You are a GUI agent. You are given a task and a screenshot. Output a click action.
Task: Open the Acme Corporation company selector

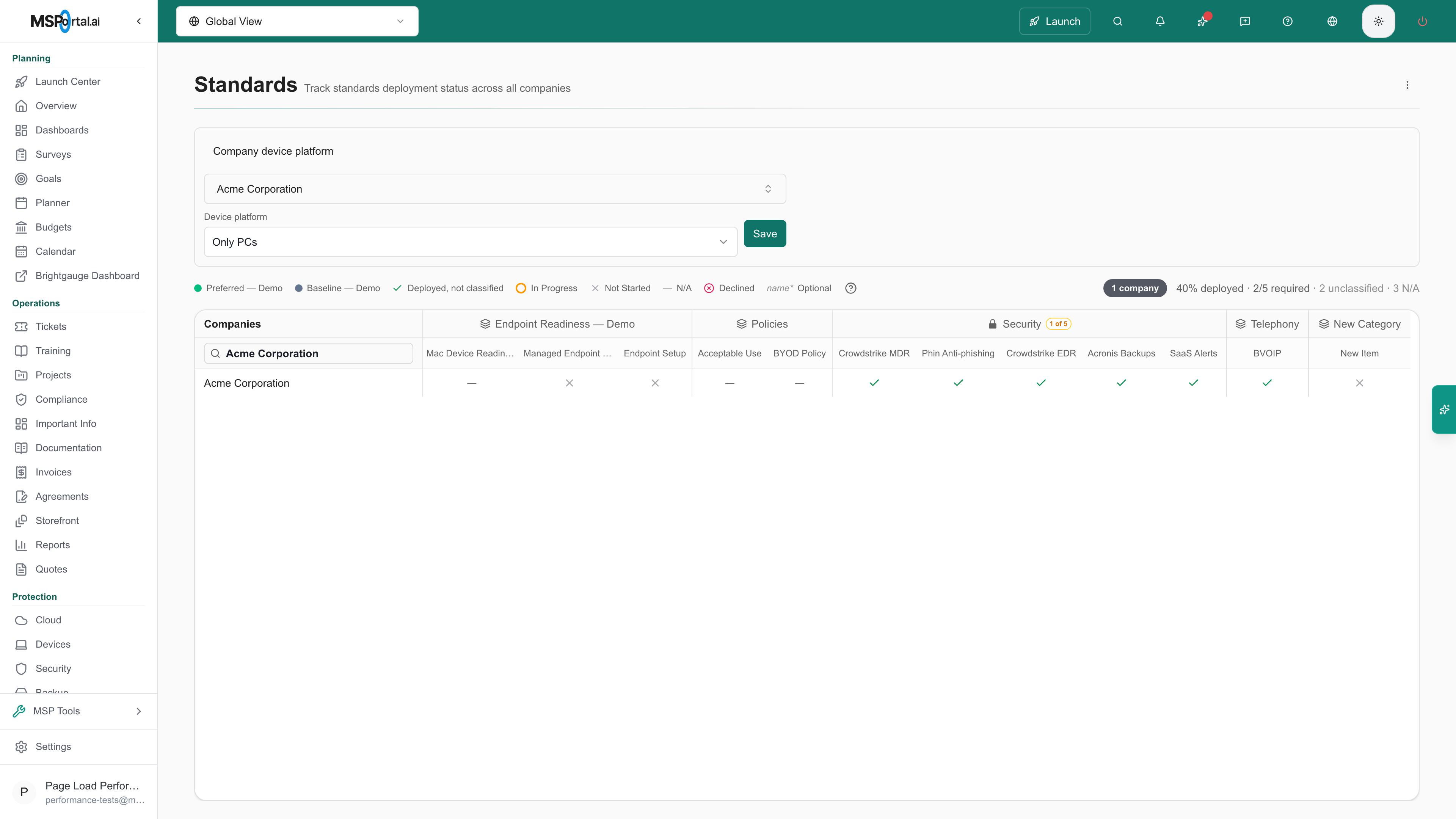494,189
